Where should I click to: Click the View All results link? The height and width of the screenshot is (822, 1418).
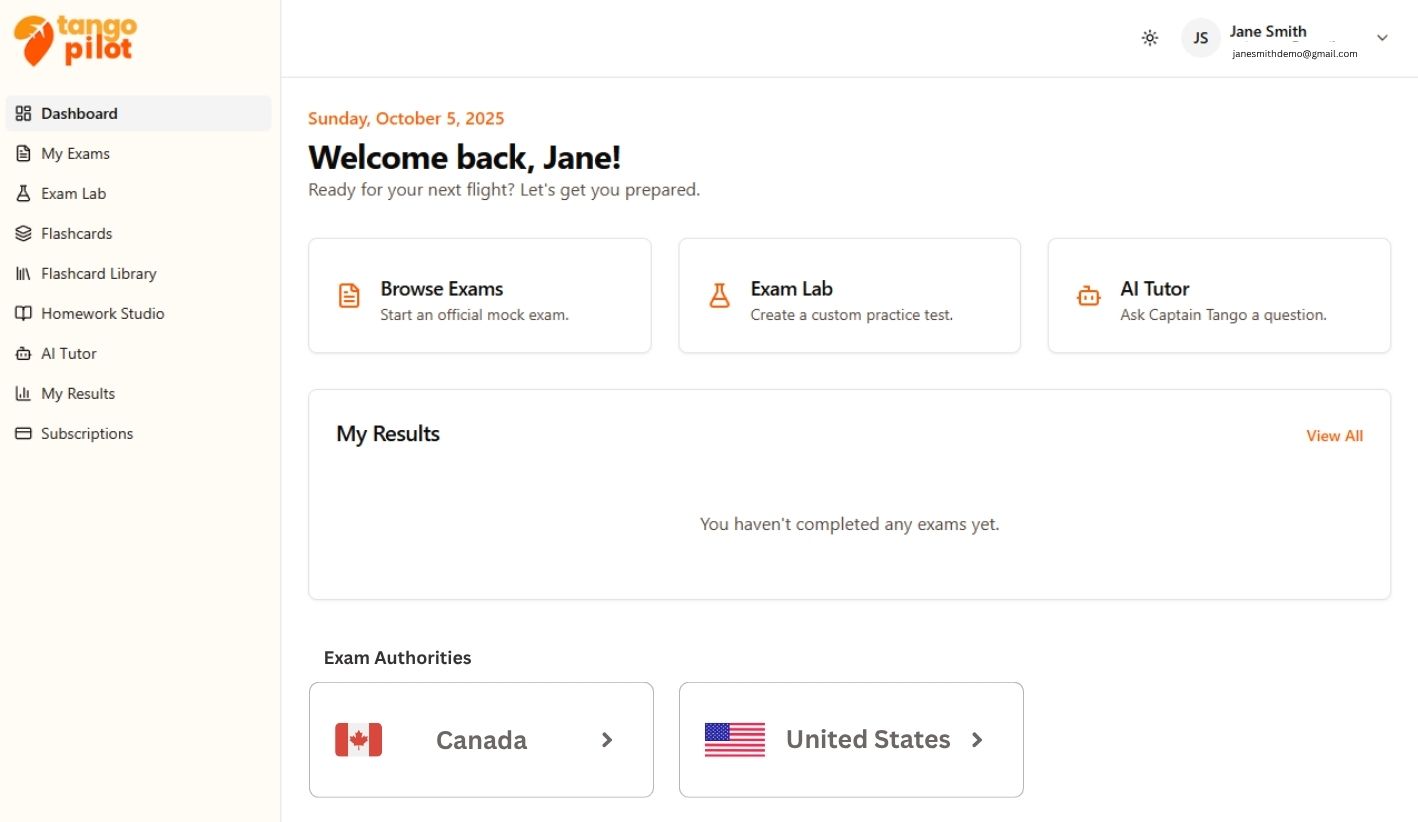click(x=1334, y=436)
